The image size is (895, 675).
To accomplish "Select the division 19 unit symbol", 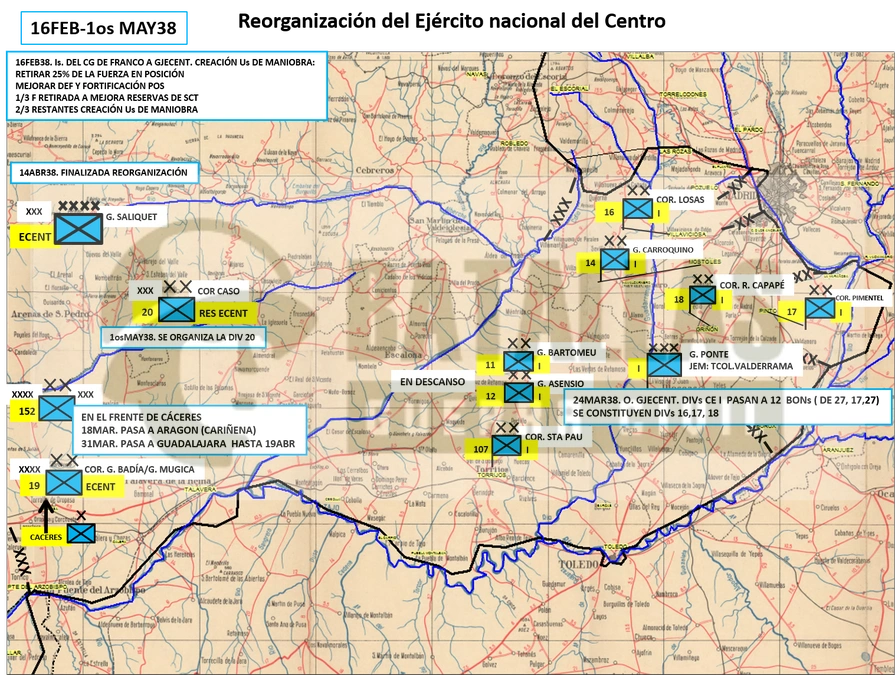I will 63,483.
